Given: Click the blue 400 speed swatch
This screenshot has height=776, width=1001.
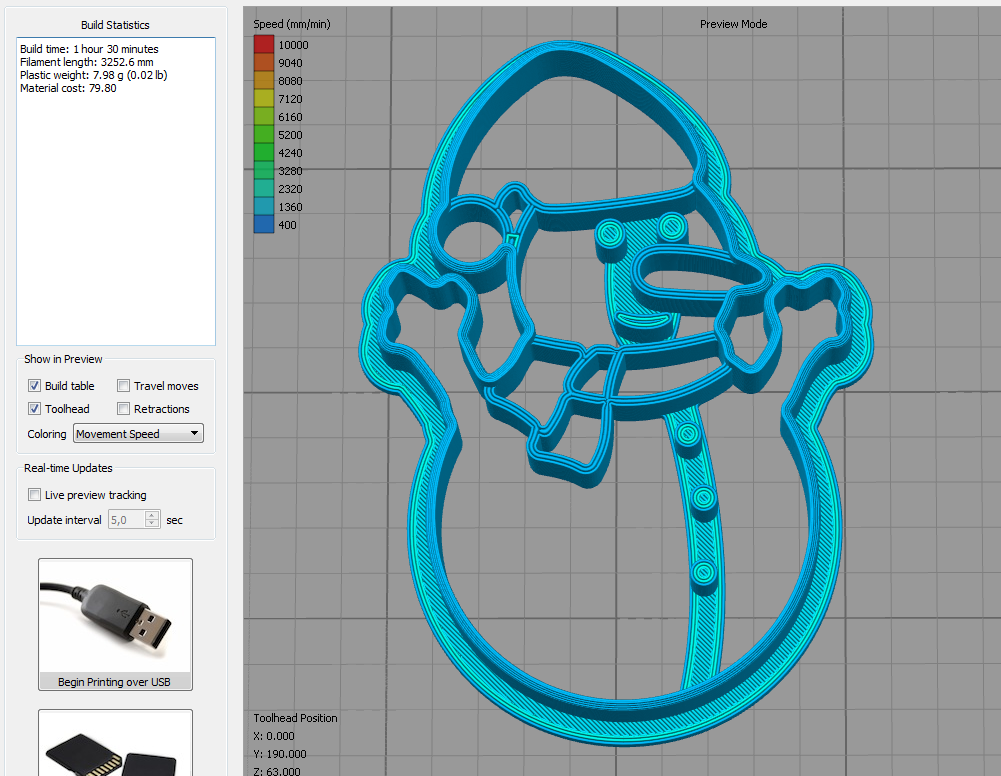Looking at the screenshot, I should (x=264, y=224).
